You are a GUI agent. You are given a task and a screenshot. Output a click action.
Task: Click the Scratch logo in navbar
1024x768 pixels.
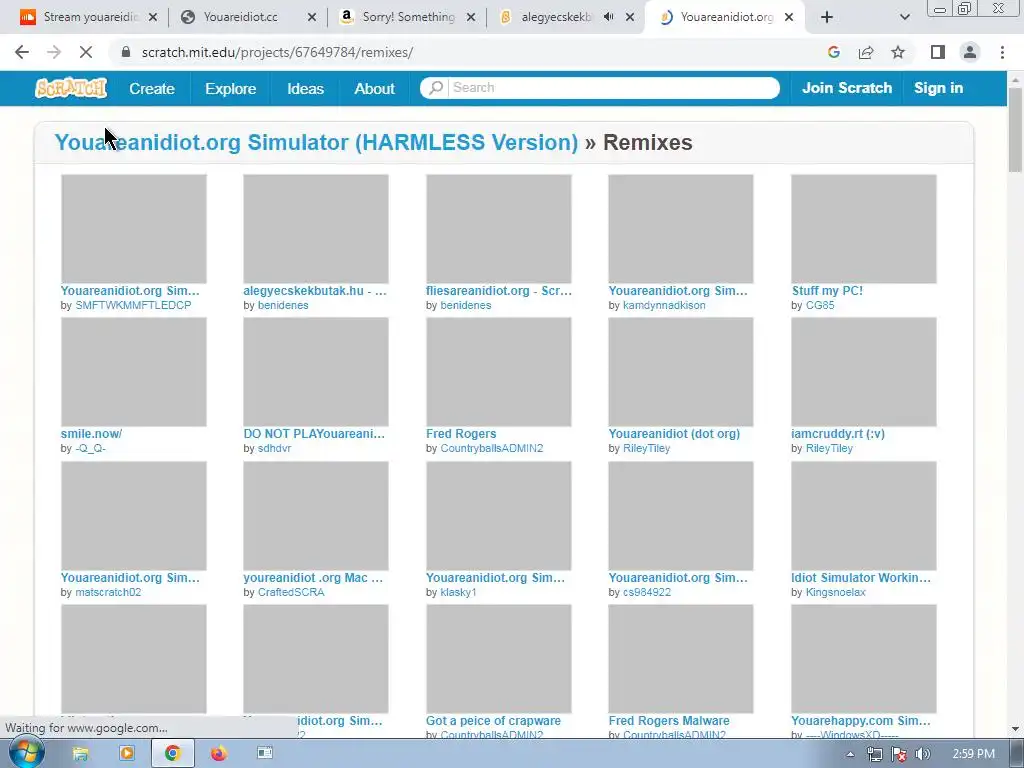(x=71, y=88)
